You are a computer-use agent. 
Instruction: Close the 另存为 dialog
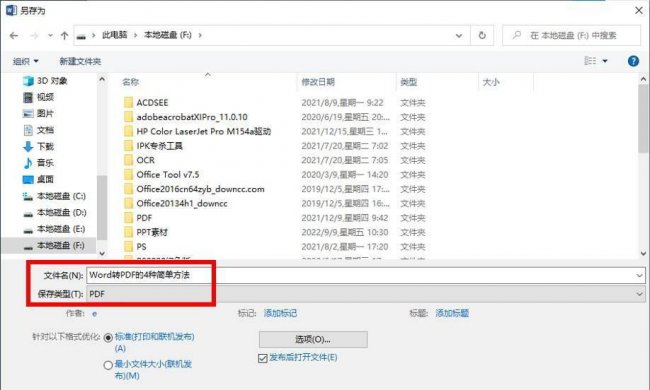[x=639, y=10]
